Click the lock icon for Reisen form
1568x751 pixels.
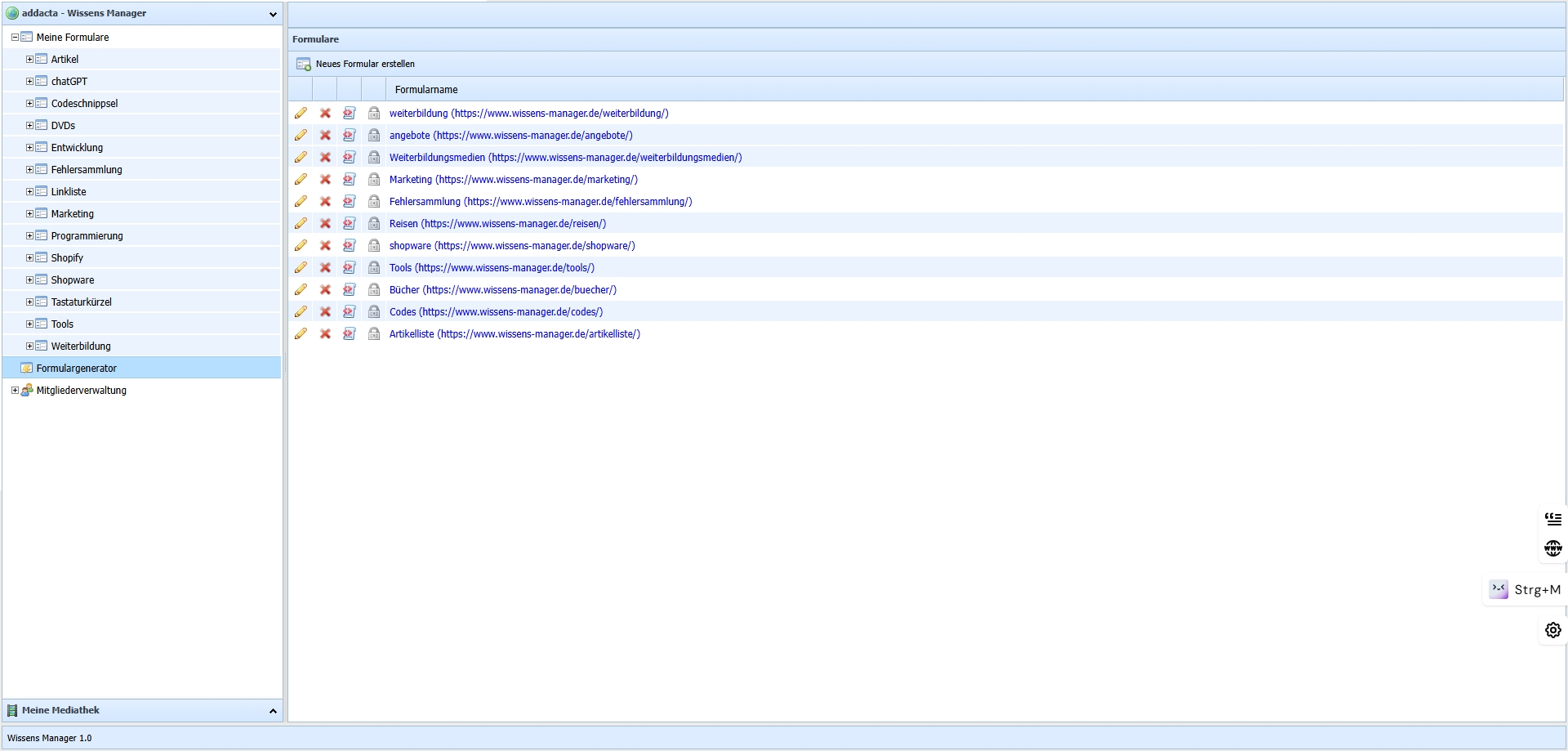(374, 224)
